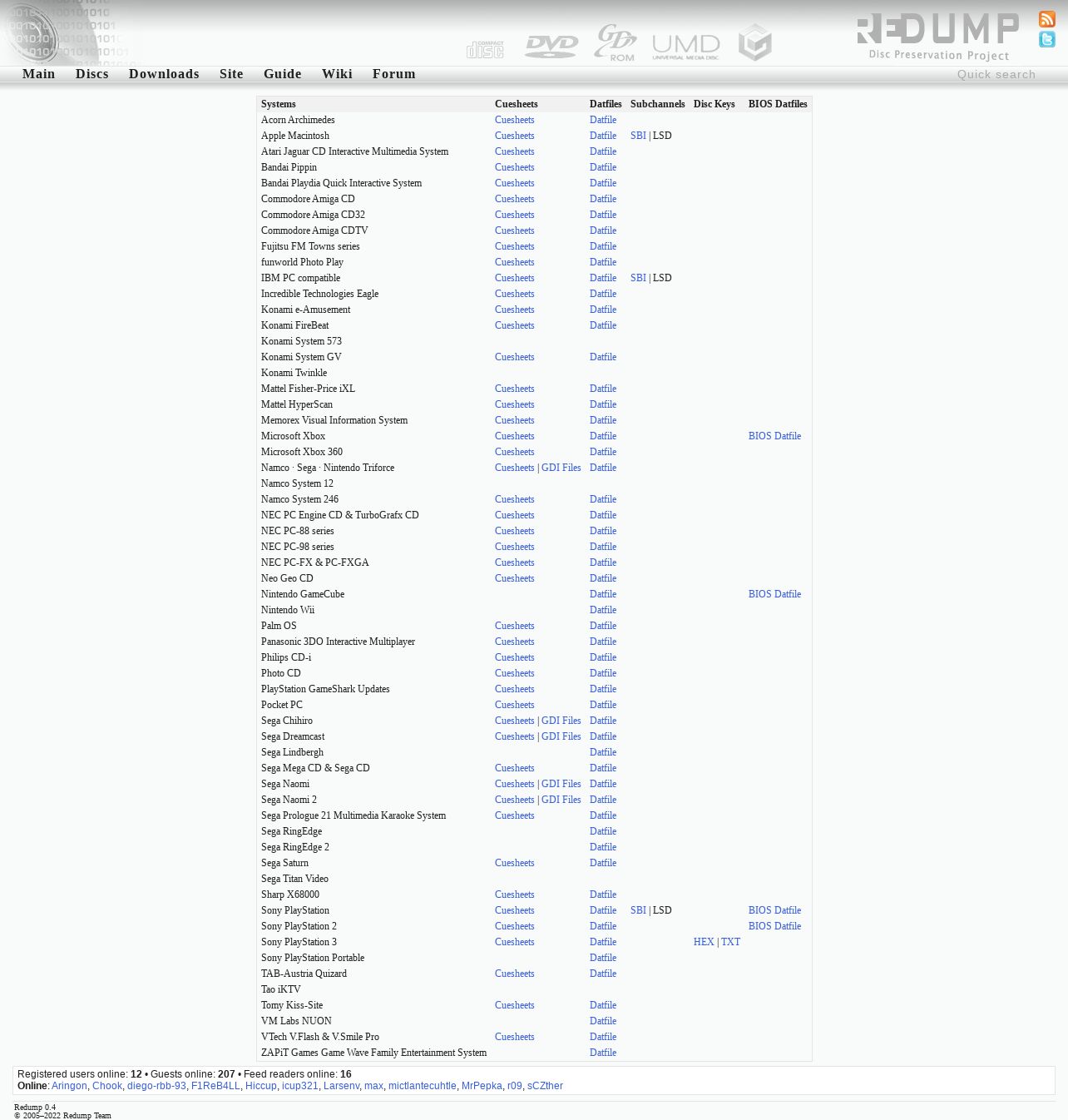Click the GameCube logo icon
1068x1120 pixels.
point(755,42)
